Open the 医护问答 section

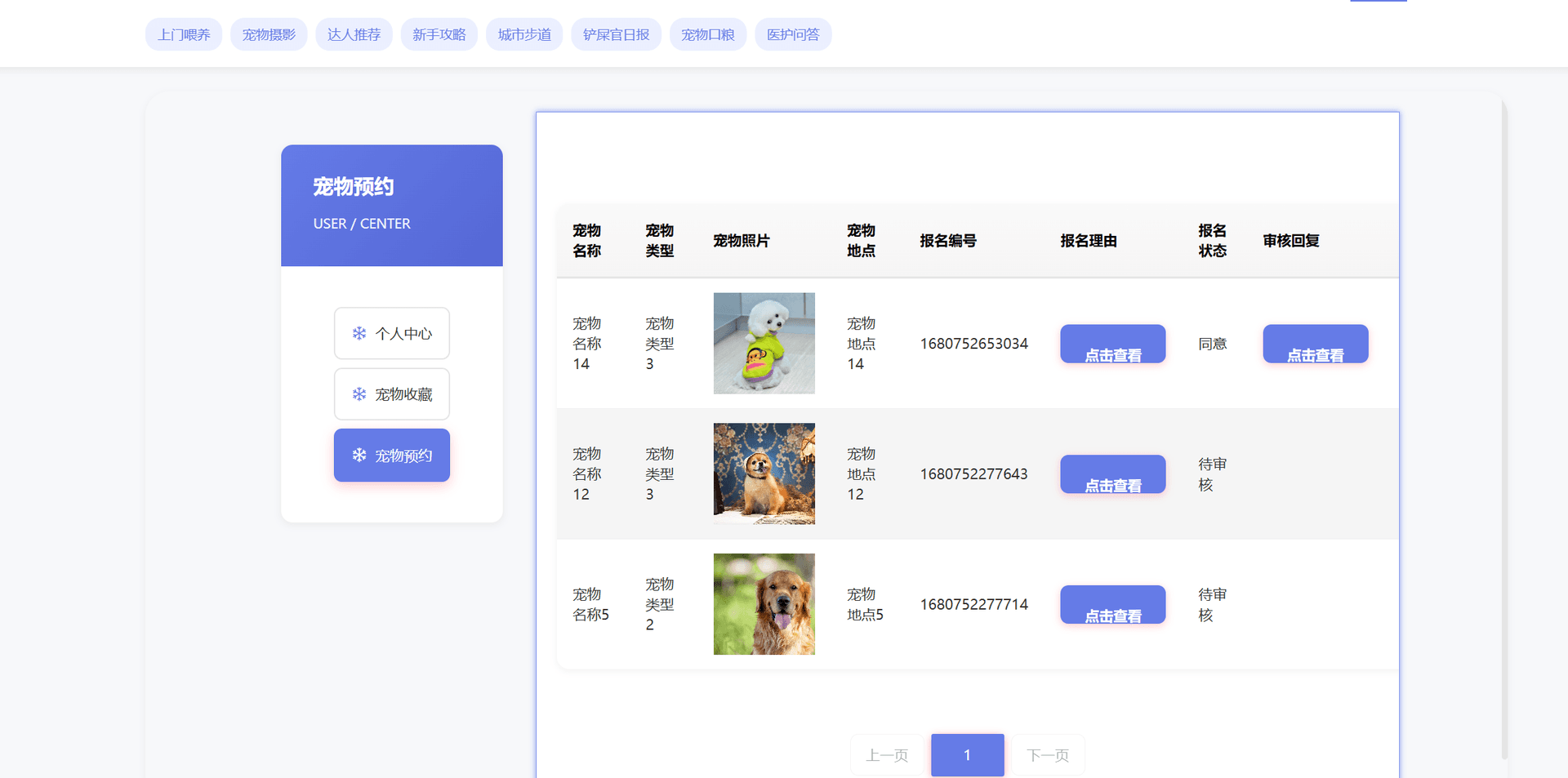coord(793,33)
